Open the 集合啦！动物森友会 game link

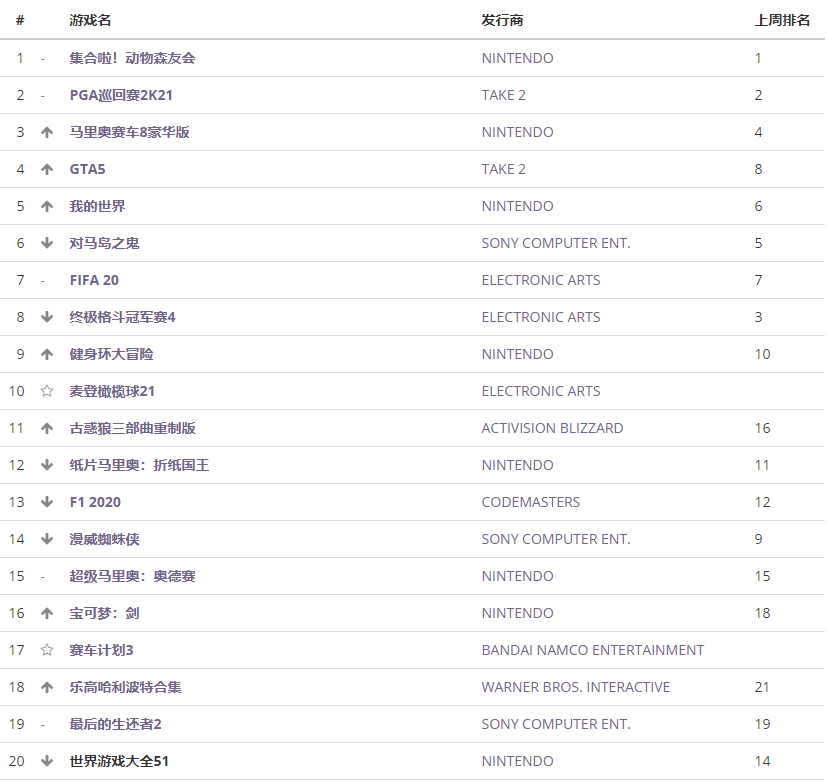pyautogui.click(x=132, y=58)
